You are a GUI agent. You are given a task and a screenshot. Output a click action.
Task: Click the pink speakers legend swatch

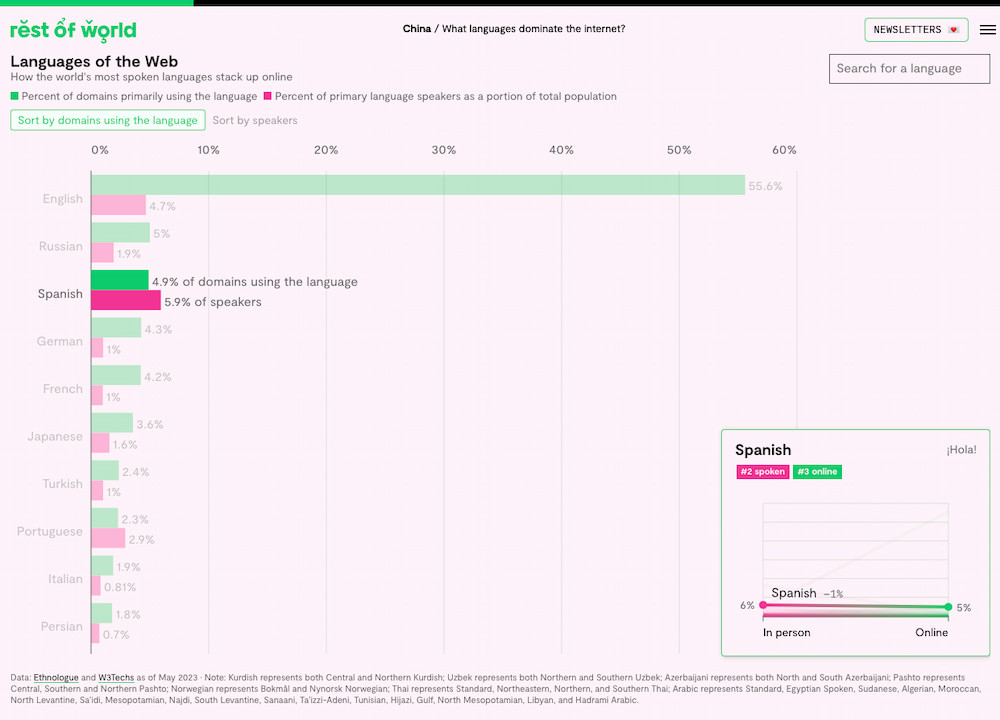click(x=268, y=97)
